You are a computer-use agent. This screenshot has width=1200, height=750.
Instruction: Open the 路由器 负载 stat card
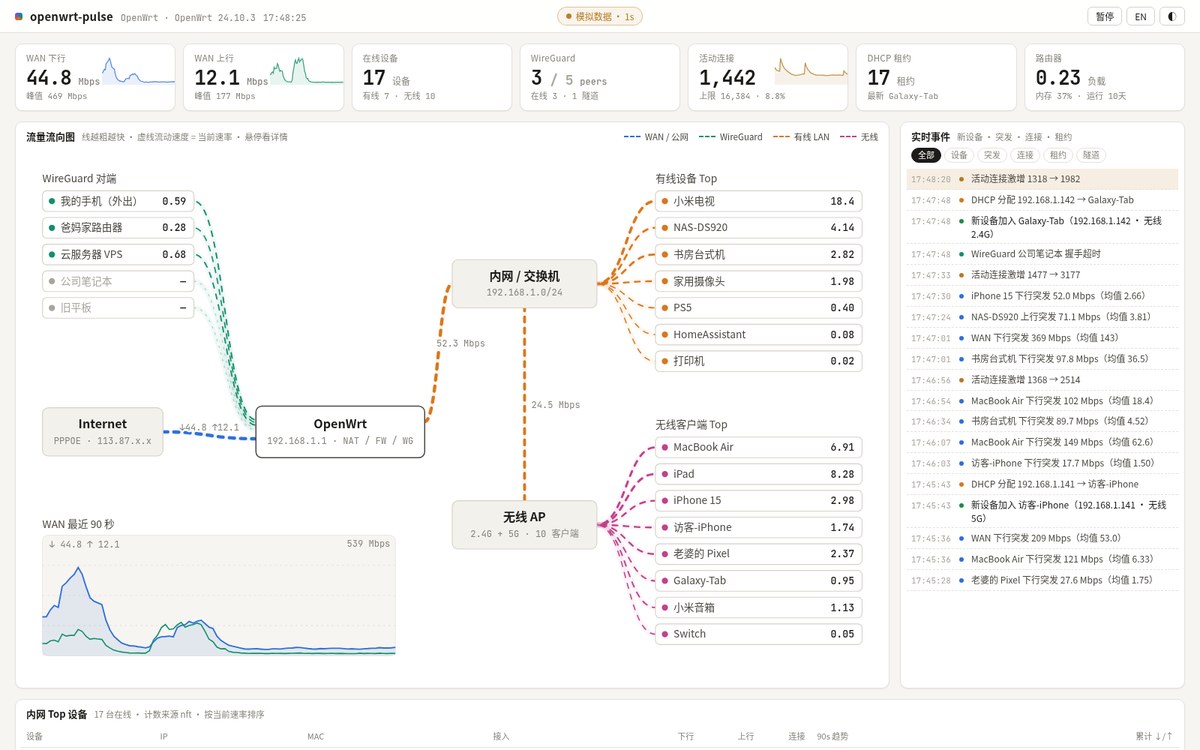pos(1105,77)
